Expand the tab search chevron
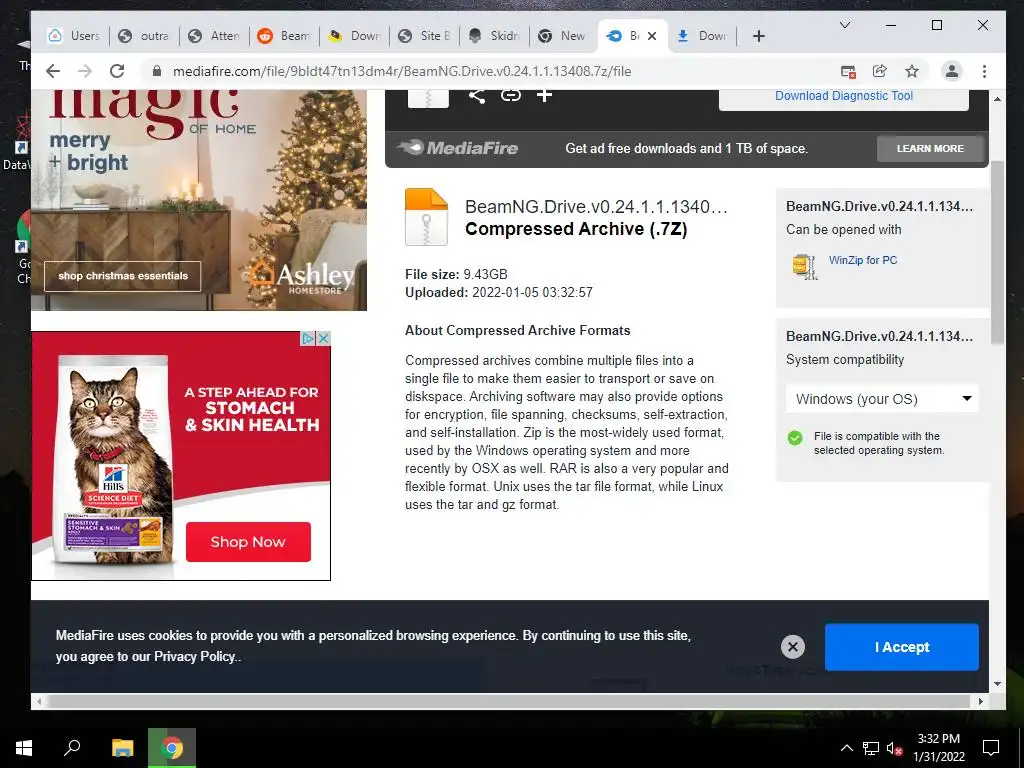This screenshot has height=768, width=1024. [x=844, y=25]
